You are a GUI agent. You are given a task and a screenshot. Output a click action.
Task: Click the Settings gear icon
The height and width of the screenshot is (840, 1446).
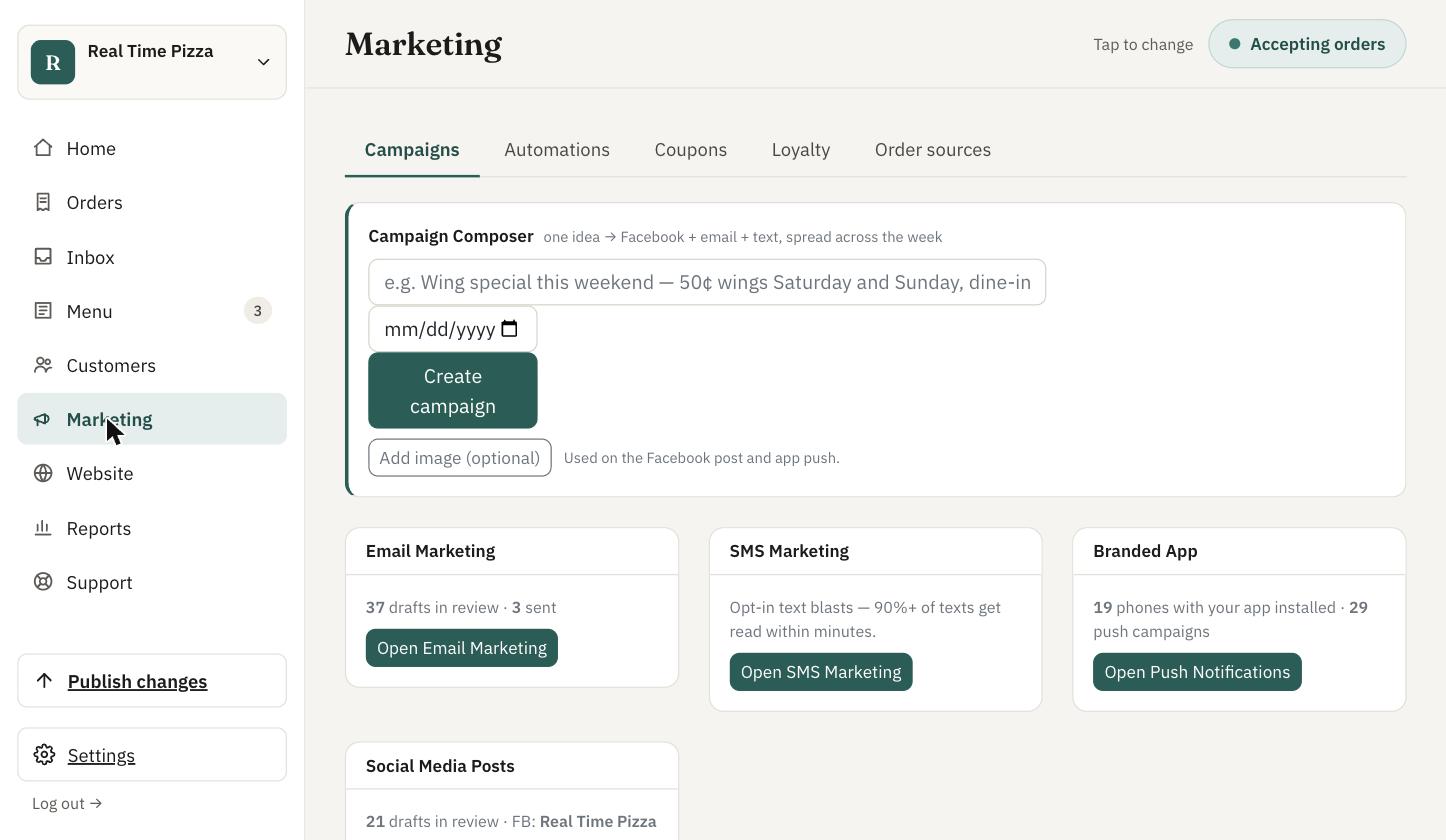tap(44, 755)
